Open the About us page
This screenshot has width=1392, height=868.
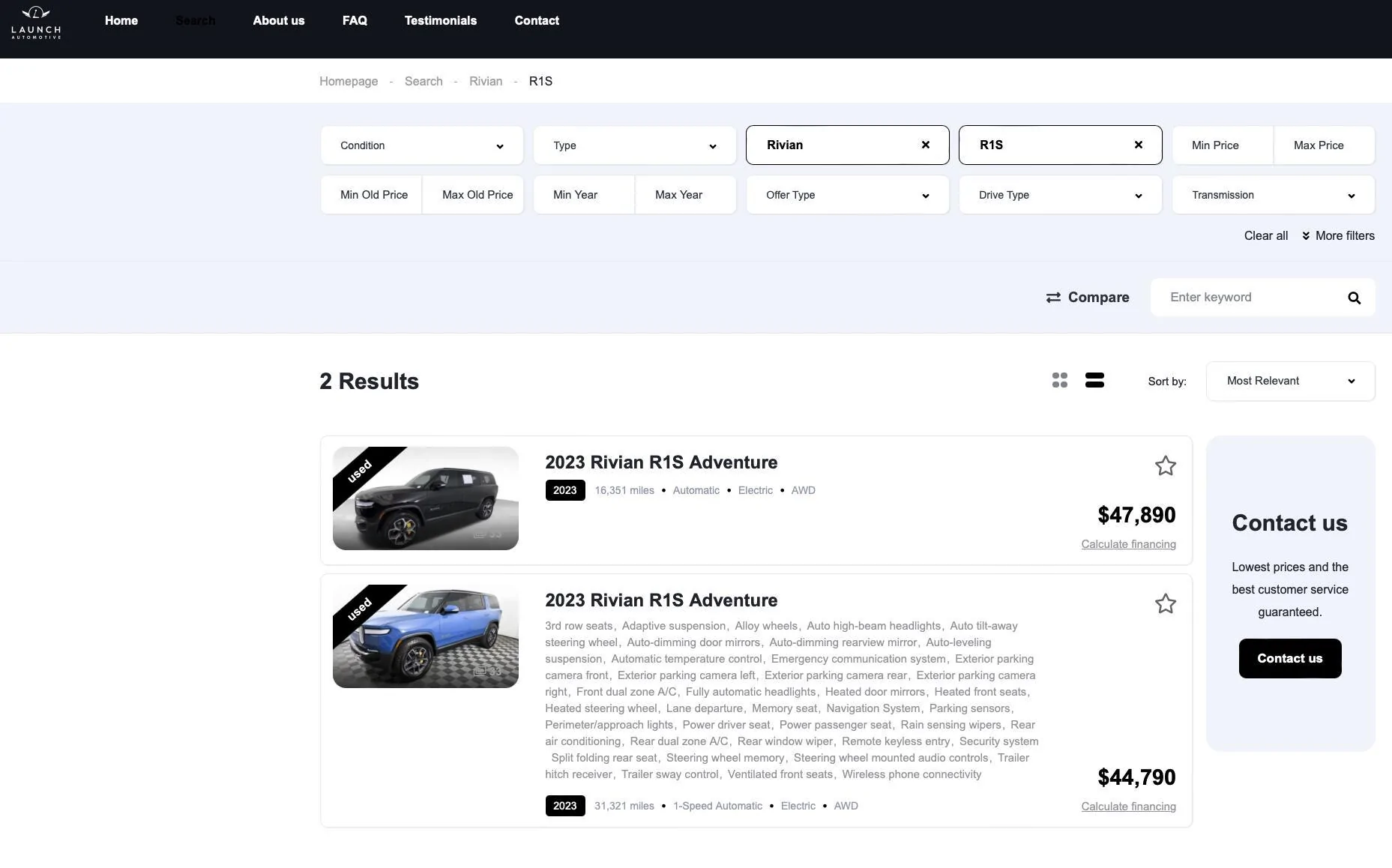(279, 21)
